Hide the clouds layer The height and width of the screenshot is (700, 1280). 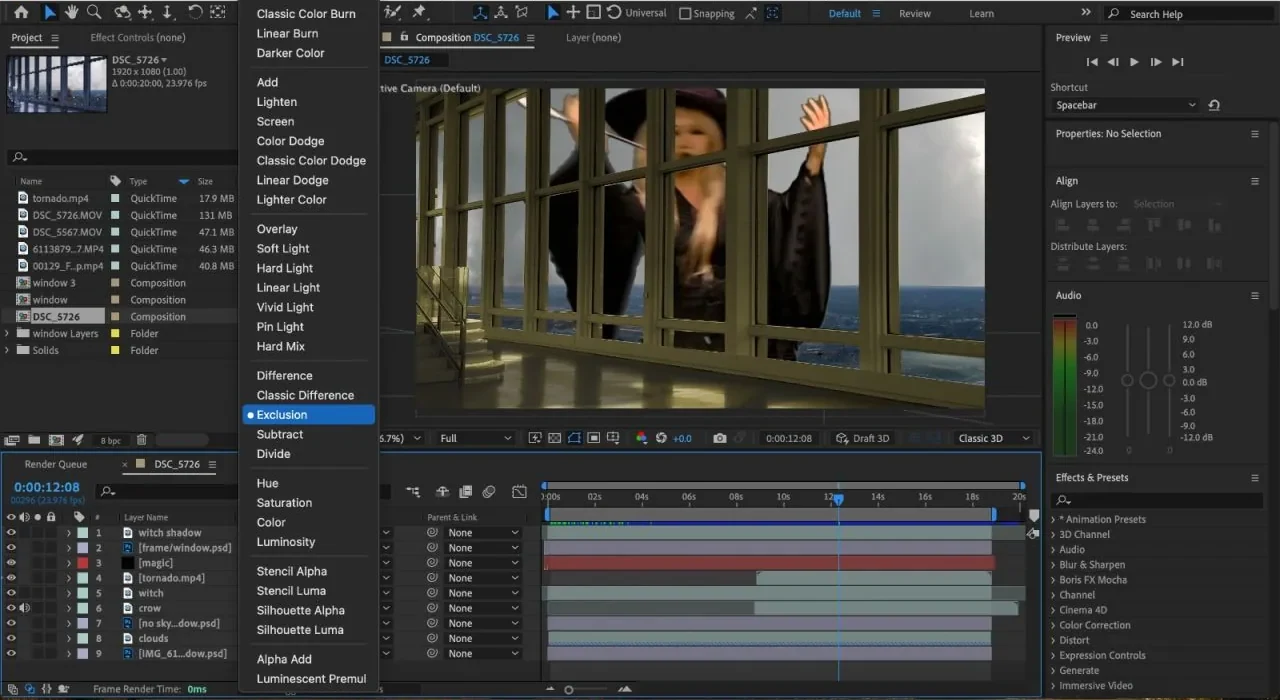12,639
